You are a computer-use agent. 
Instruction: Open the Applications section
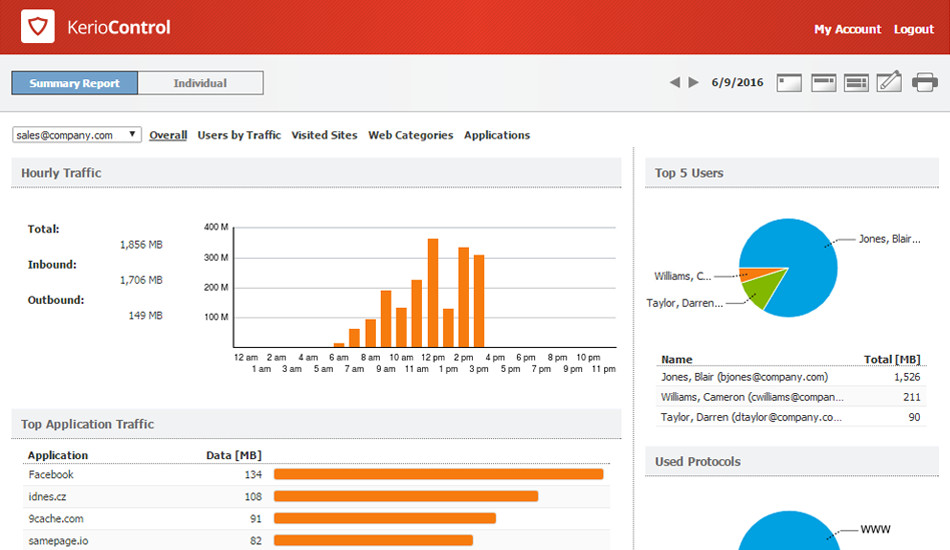497,135
